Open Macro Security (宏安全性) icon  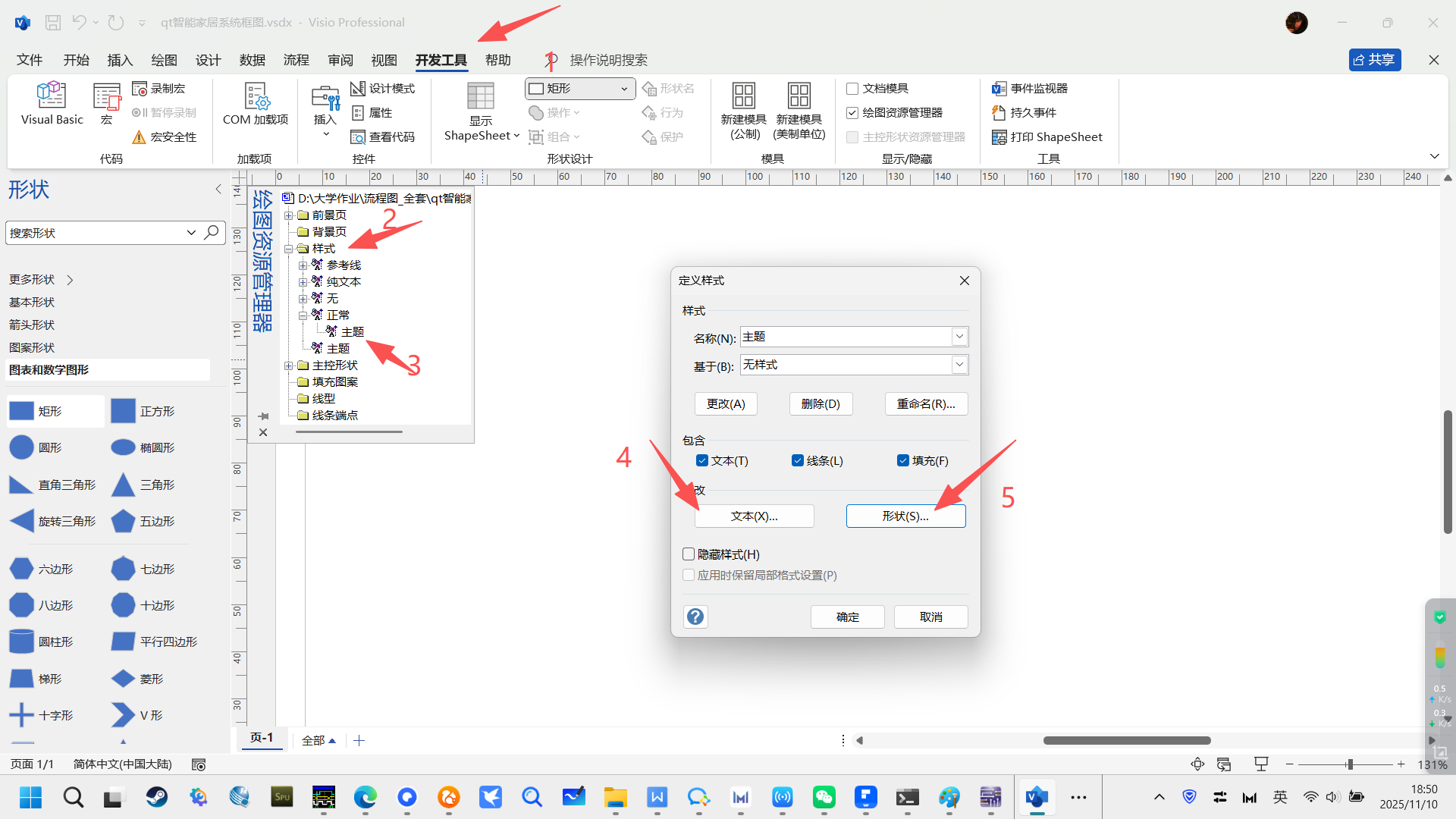(x=140, y=137)
